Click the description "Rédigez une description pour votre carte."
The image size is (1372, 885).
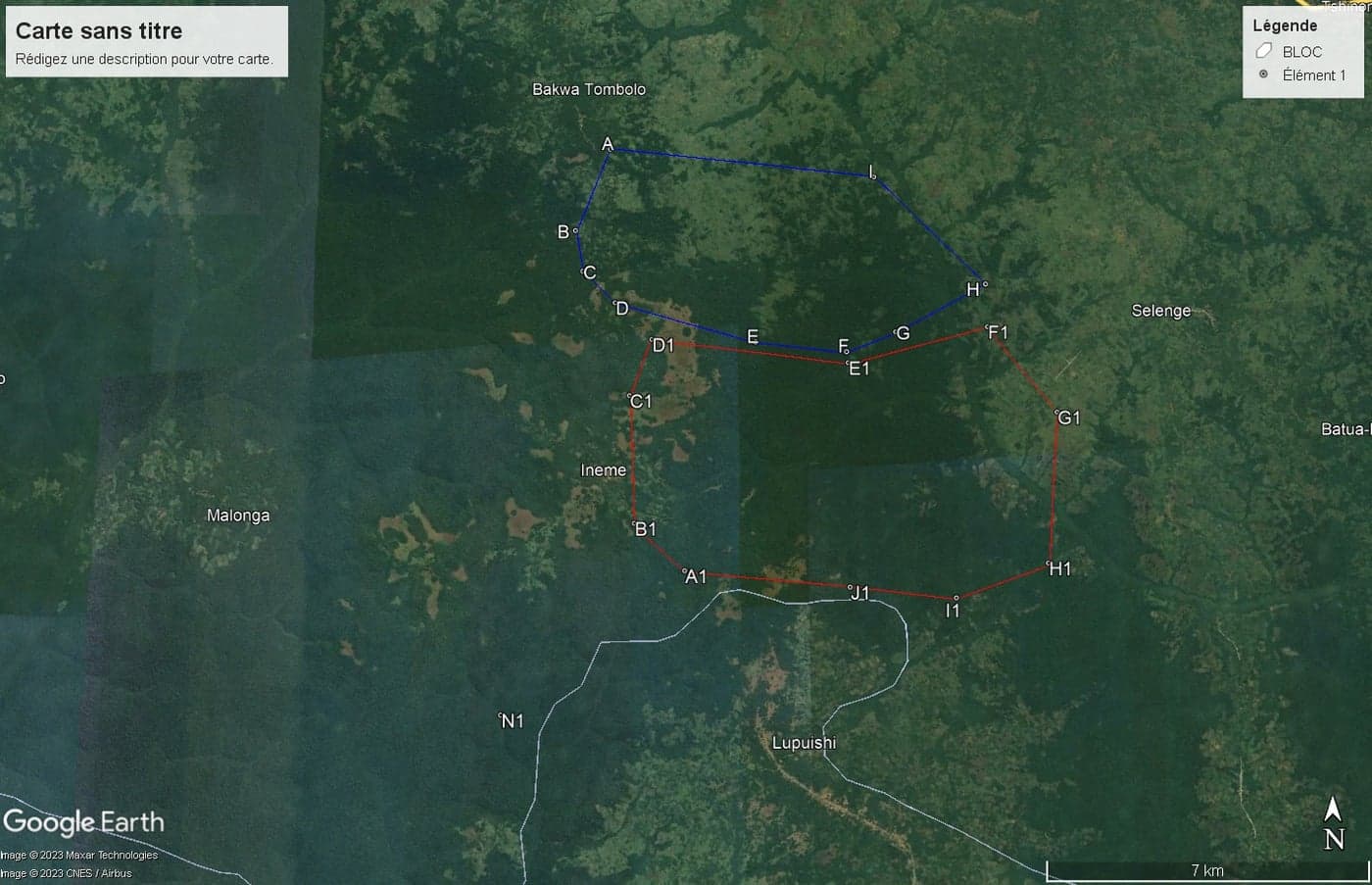coord(144,59)
